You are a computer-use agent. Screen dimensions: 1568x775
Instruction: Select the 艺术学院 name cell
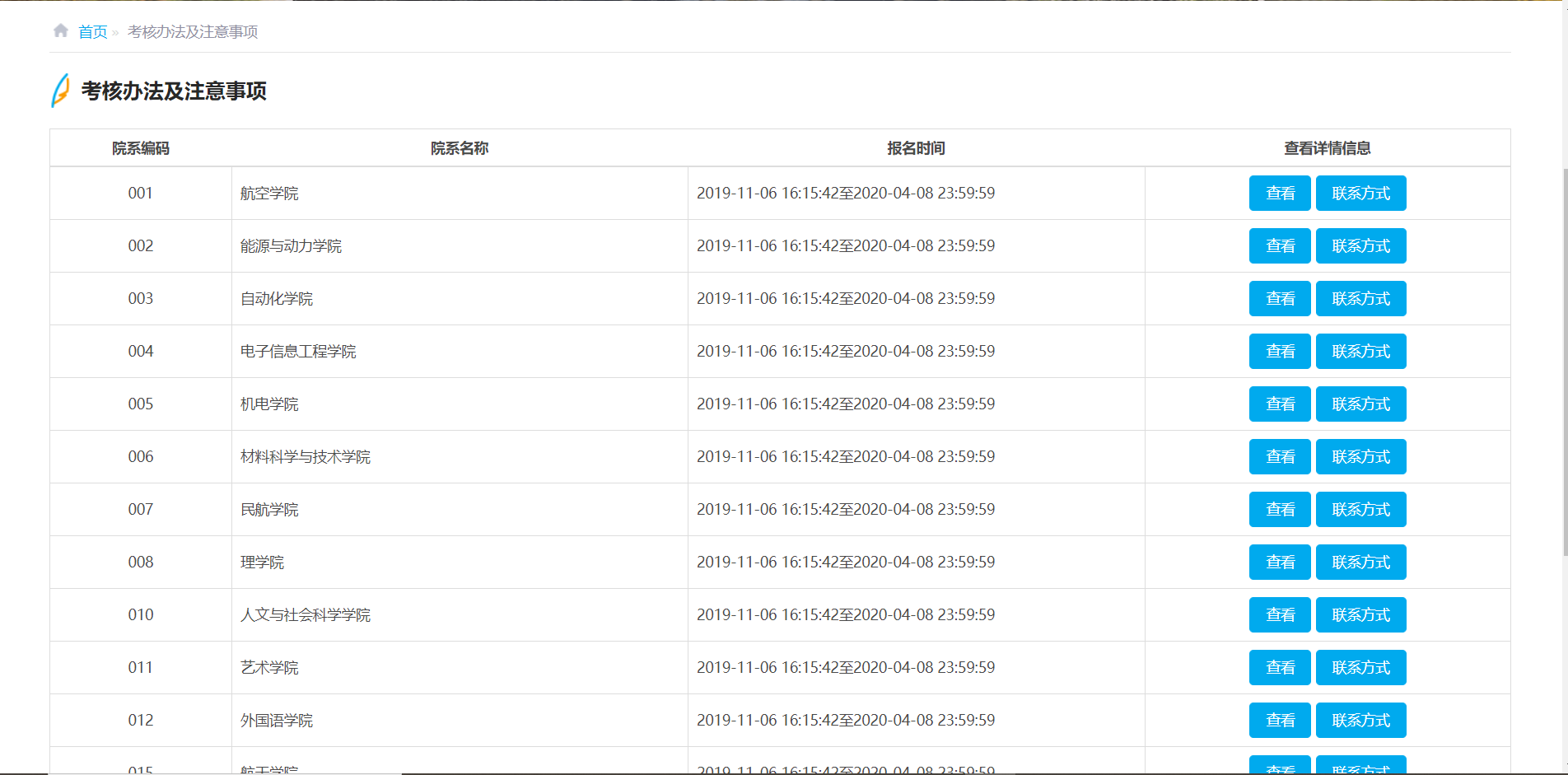point(460,667)
